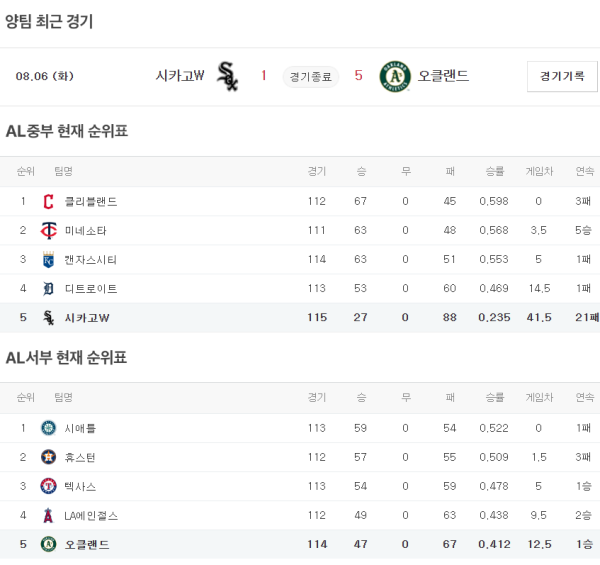600x565 pixels.
Task: Click the Minnesota Twins team logo
Action: pyautogui.click(x=48, y=231)
